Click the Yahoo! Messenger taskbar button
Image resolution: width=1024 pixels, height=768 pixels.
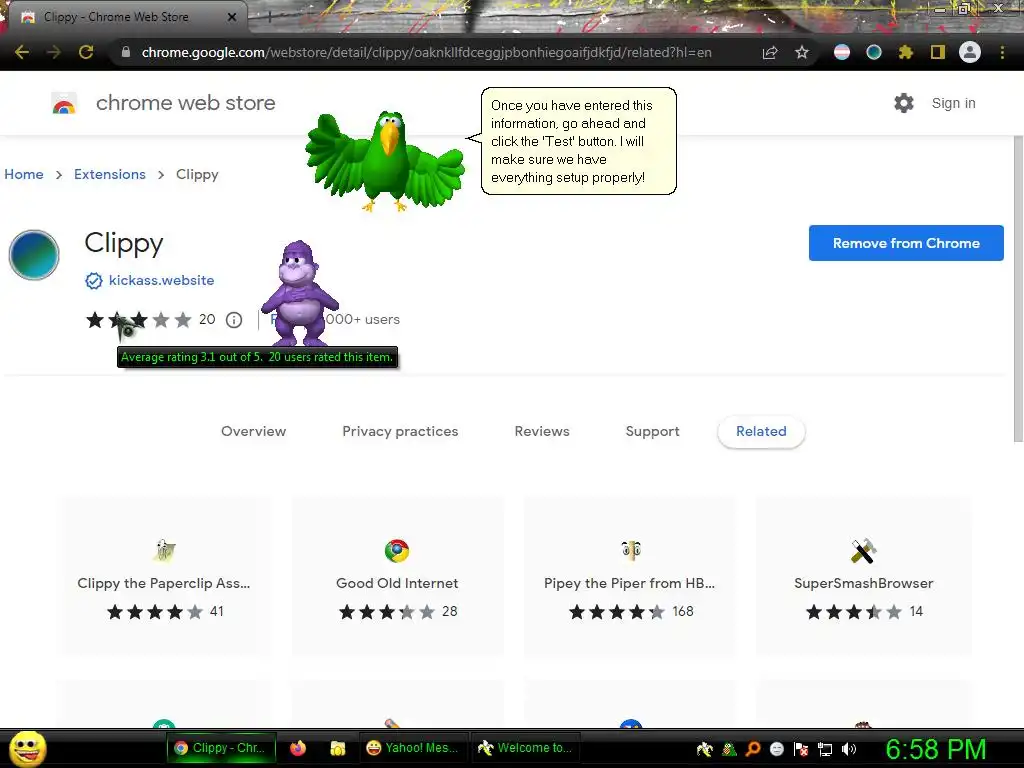tap(412, 748)
